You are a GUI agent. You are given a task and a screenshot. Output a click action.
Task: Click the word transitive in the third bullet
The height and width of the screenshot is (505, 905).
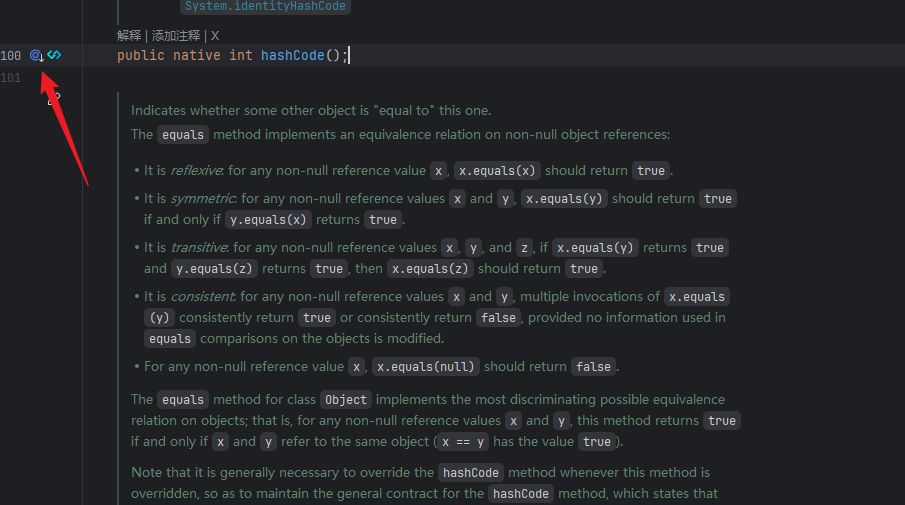[200, 248]
